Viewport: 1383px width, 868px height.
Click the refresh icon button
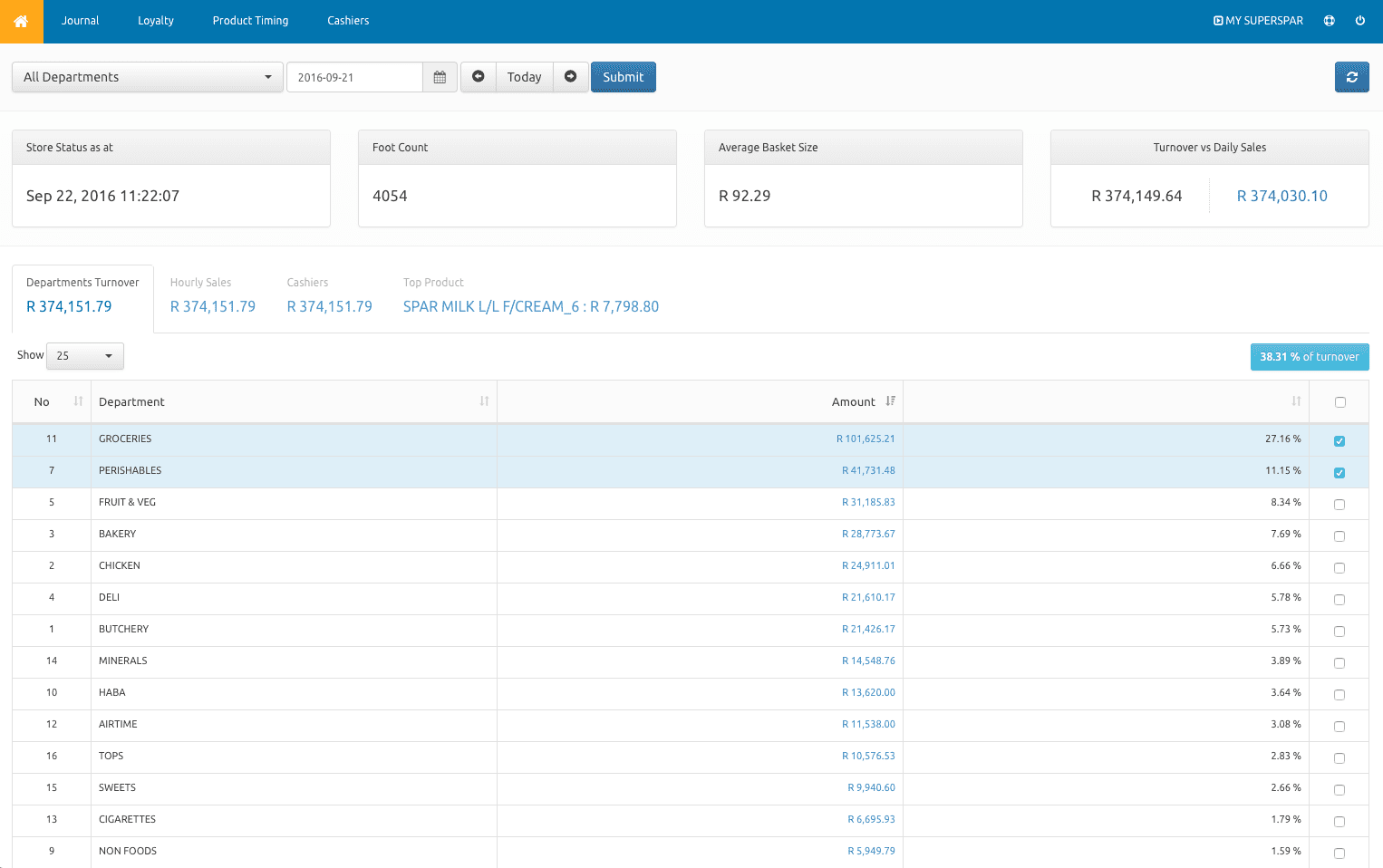click(x=1351, y=77)
